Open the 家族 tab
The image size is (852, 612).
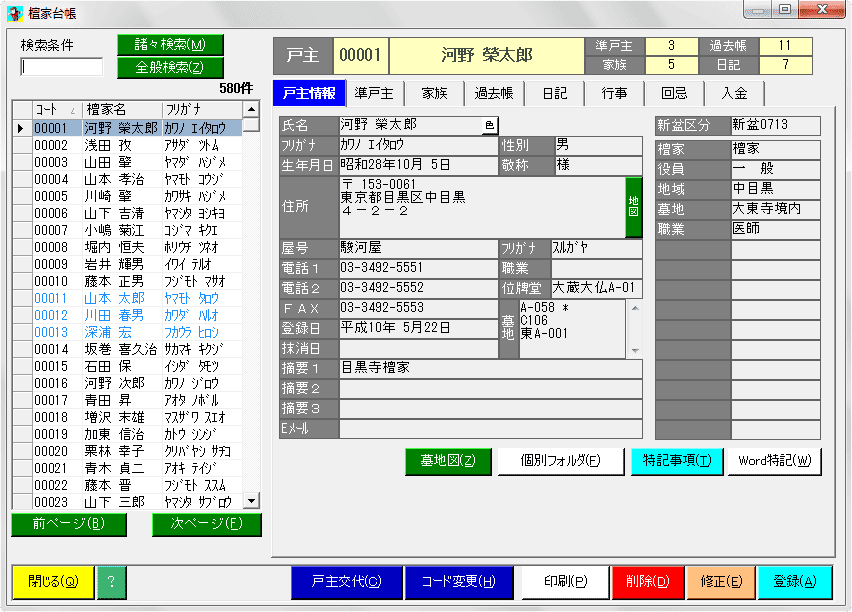(434, 93)
